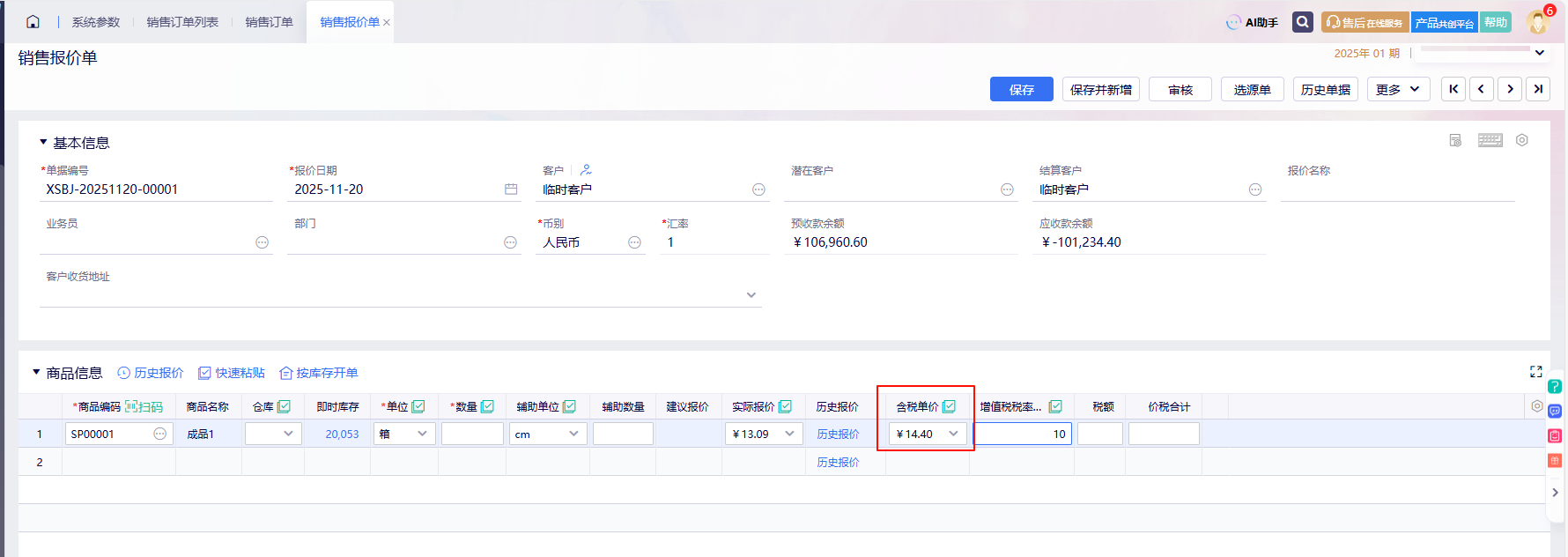Toggle 实际报价 column checkbox
Screen dimensions: 1568x557
pyautogui.click(x=785, y=406)
